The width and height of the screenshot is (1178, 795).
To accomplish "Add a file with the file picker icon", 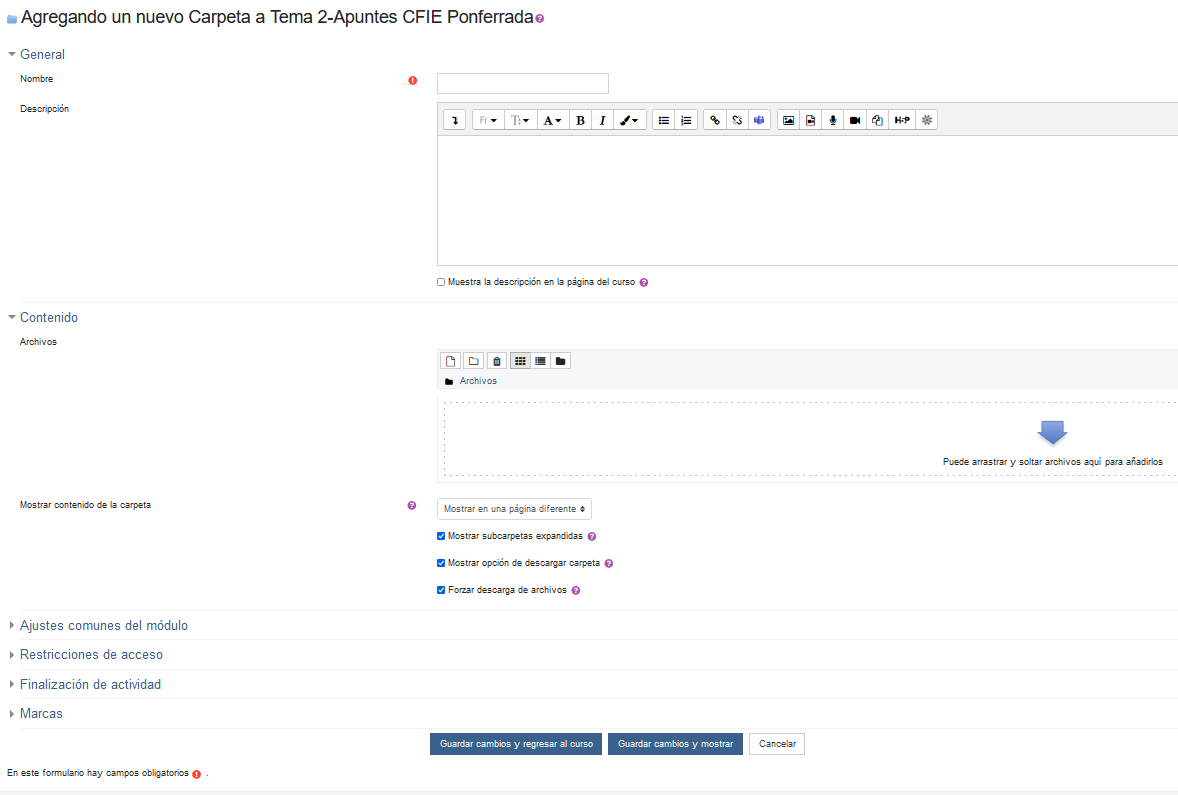I will tap(451, 361).
